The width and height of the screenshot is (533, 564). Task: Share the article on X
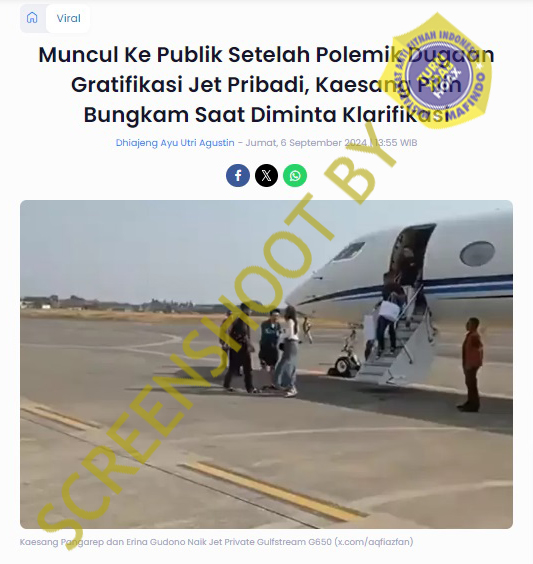tap(266, 176)
